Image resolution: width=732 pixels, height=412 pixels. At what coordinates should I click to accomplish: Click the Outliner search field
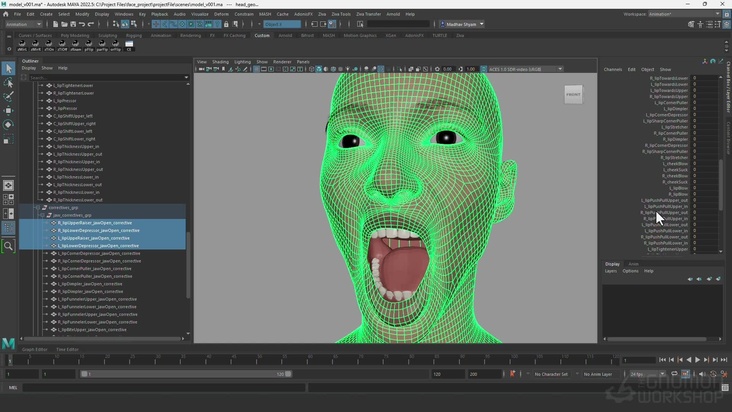point(107,77)
